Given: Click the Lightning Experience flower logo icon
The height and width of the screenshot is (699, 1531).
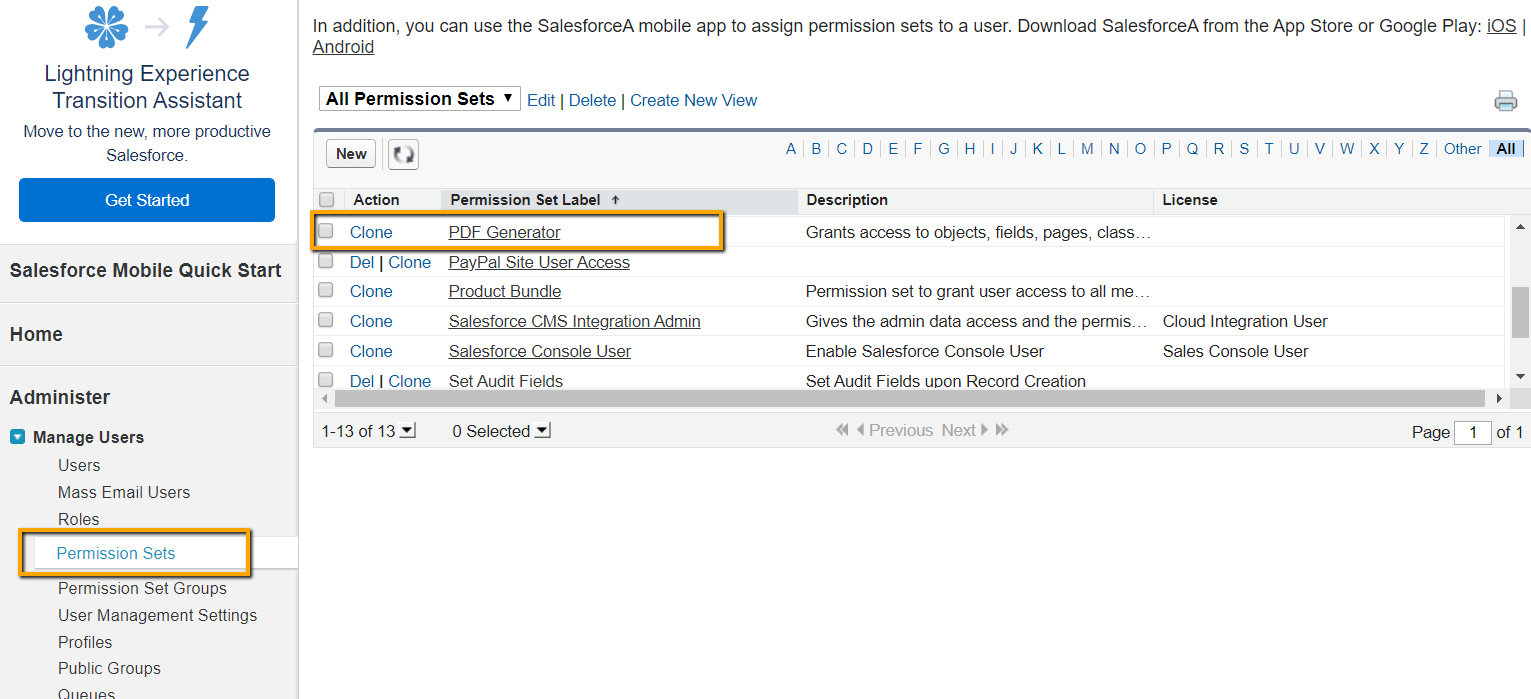Looking at the screenshot, I should 107,27.
